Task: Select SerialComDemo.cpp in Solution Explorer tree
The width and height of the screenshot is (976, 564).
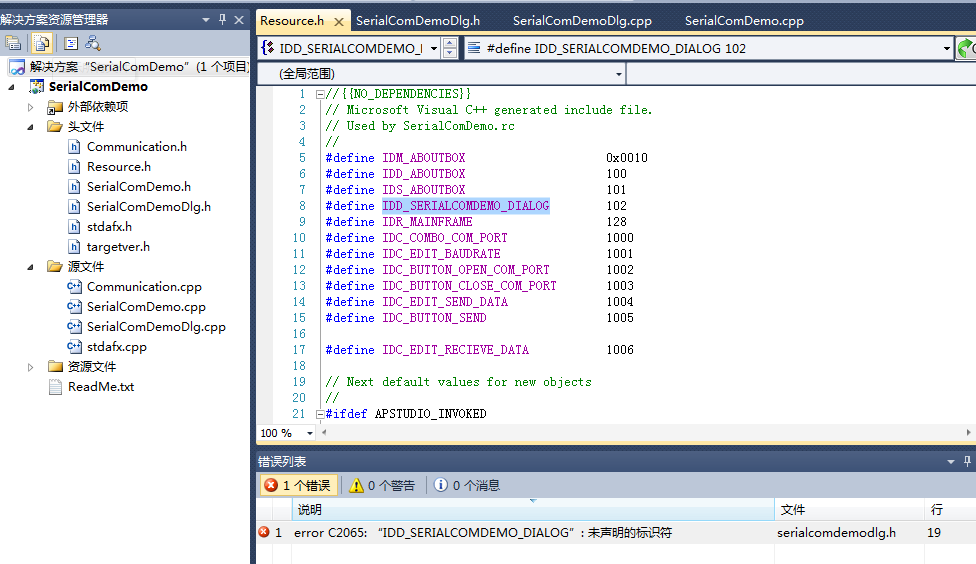Action: click(146, 307)
